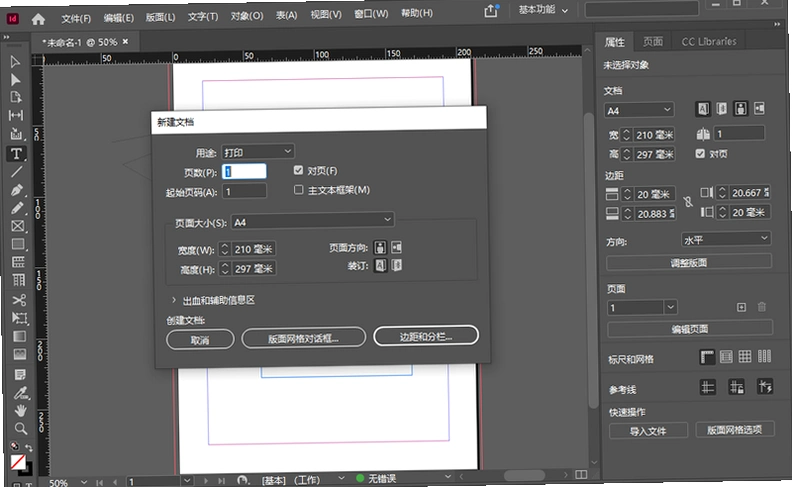Select the Gradient Swatch tool
The image size is (792, 487).
point(20,336)
